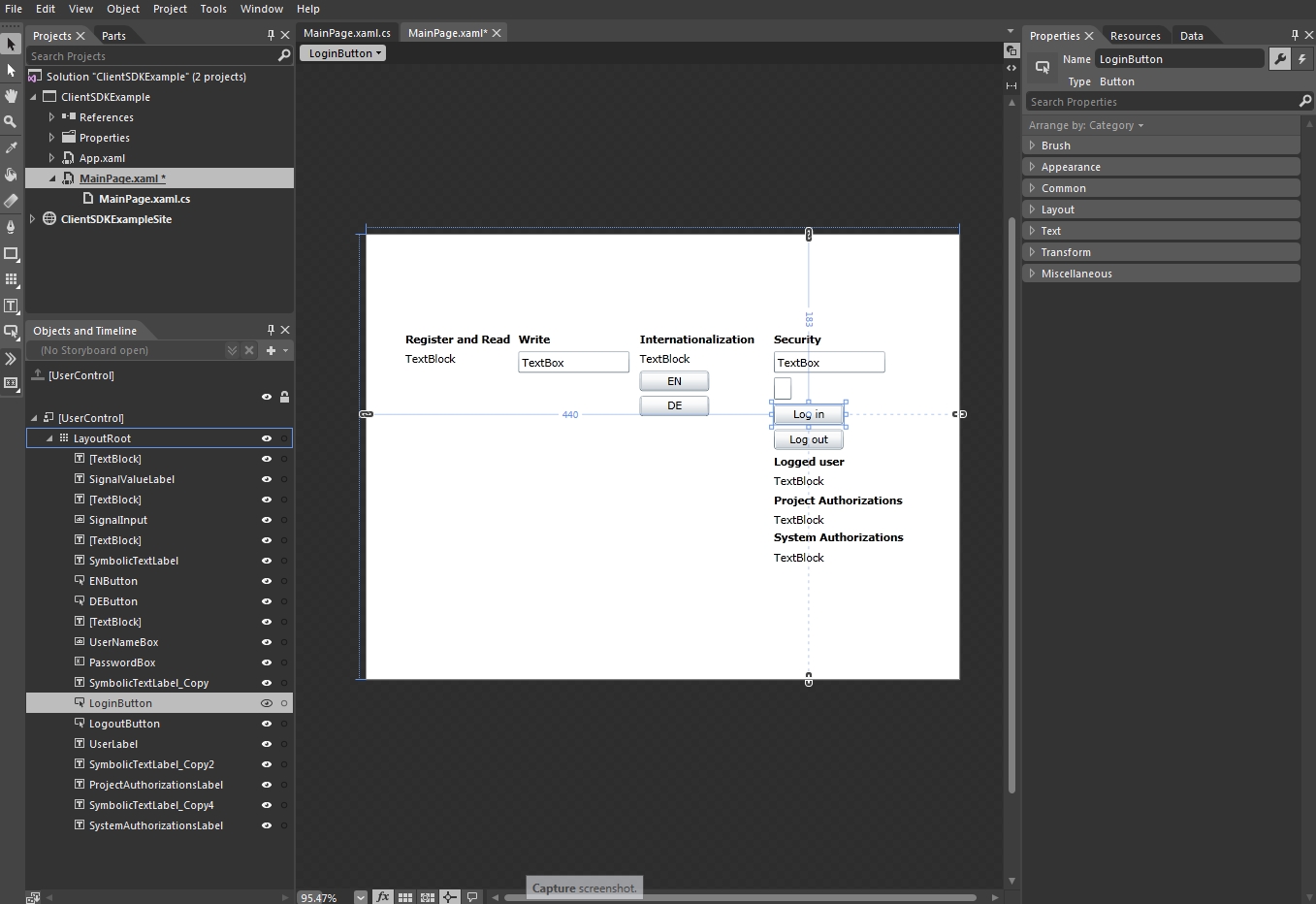Select the Zoom magnifier tool
The image size is (1316, 904).
click(x=11, y=122)
